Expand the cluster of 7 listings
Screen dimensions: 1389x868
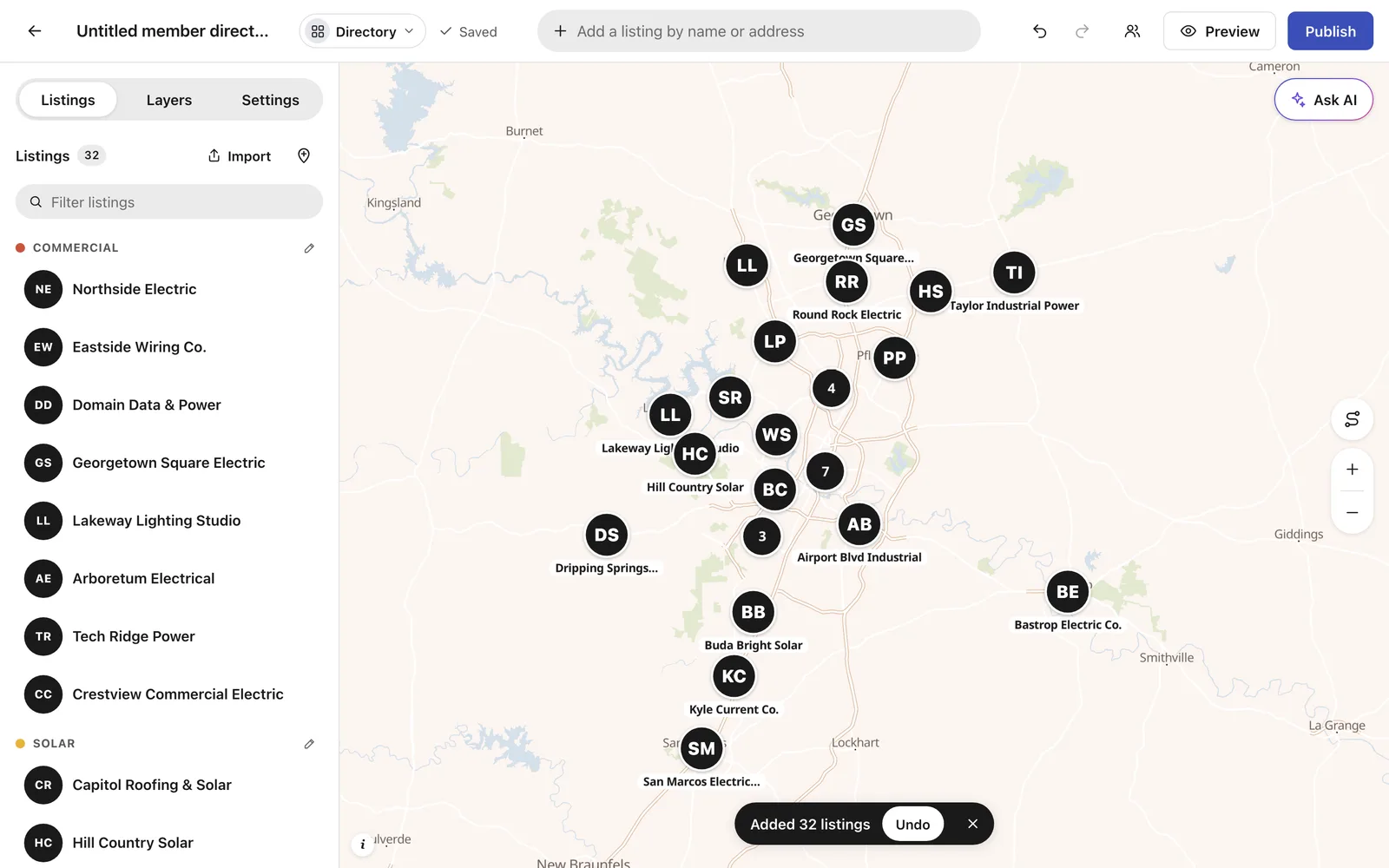point(826,471)
